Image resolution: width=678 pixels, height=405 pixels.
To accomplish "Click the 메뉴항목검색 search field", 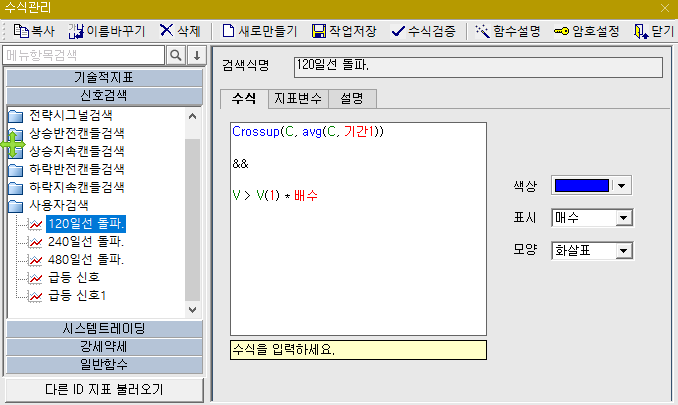I will pyautogui.click(x=83, y=55).
